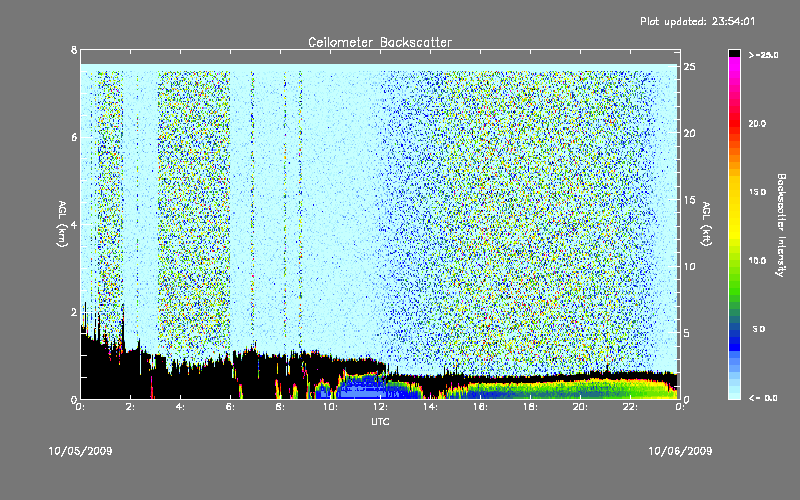Click the black top color of the colorbar
The width and height of the screenshot is (800, 500).
(734, 53)
